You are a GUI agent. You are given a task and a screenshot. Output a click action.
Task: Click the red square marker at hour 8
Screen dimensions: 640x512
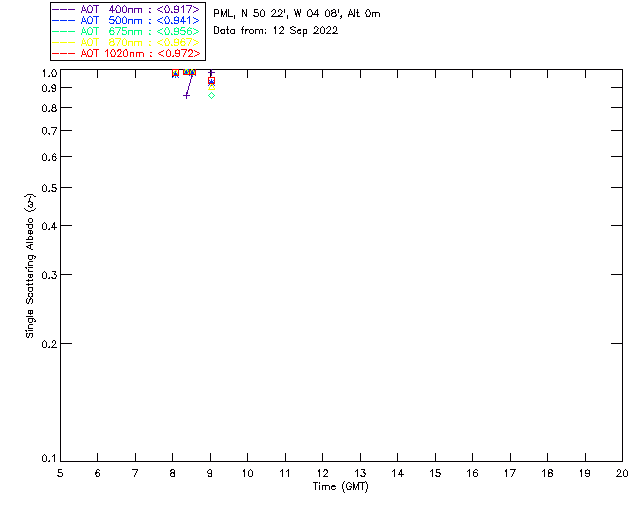[x=175, y=74]
